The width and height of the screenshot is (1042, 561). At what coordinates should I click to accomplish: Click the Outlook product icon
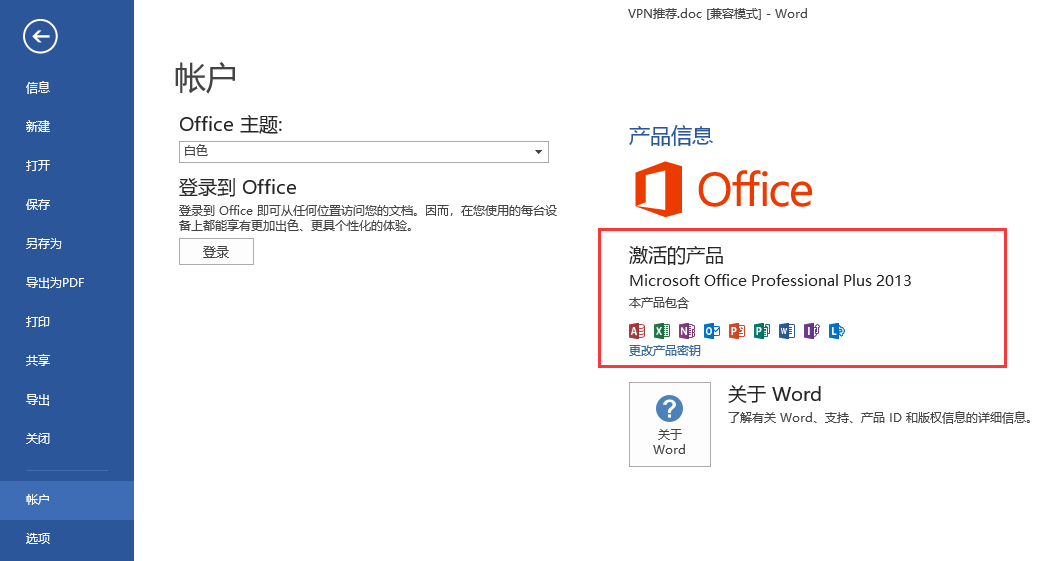(712, 330)
